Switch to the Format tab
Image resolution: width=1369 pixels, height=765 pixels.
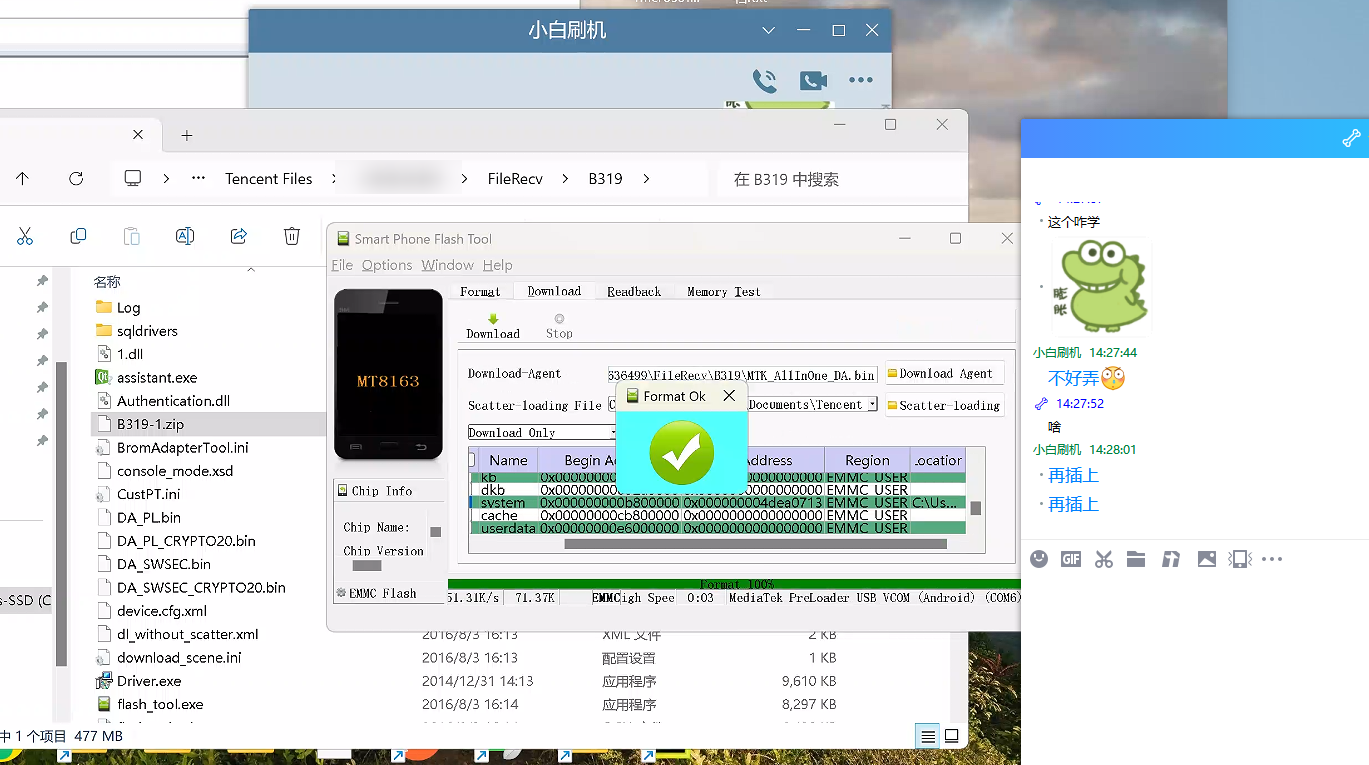coord(480,291)
